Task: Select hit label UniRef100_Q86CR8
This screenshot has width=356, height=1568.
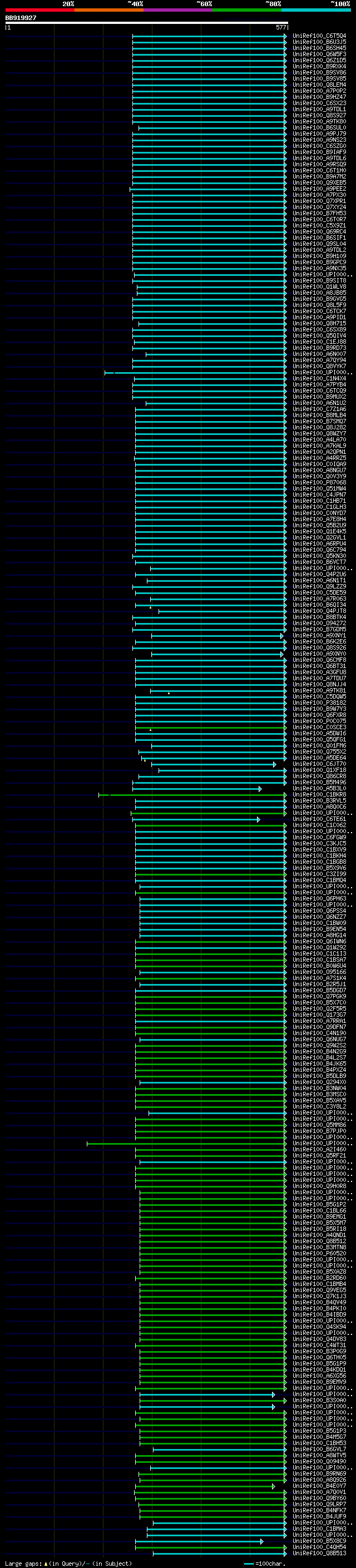Action: (319, 776)
